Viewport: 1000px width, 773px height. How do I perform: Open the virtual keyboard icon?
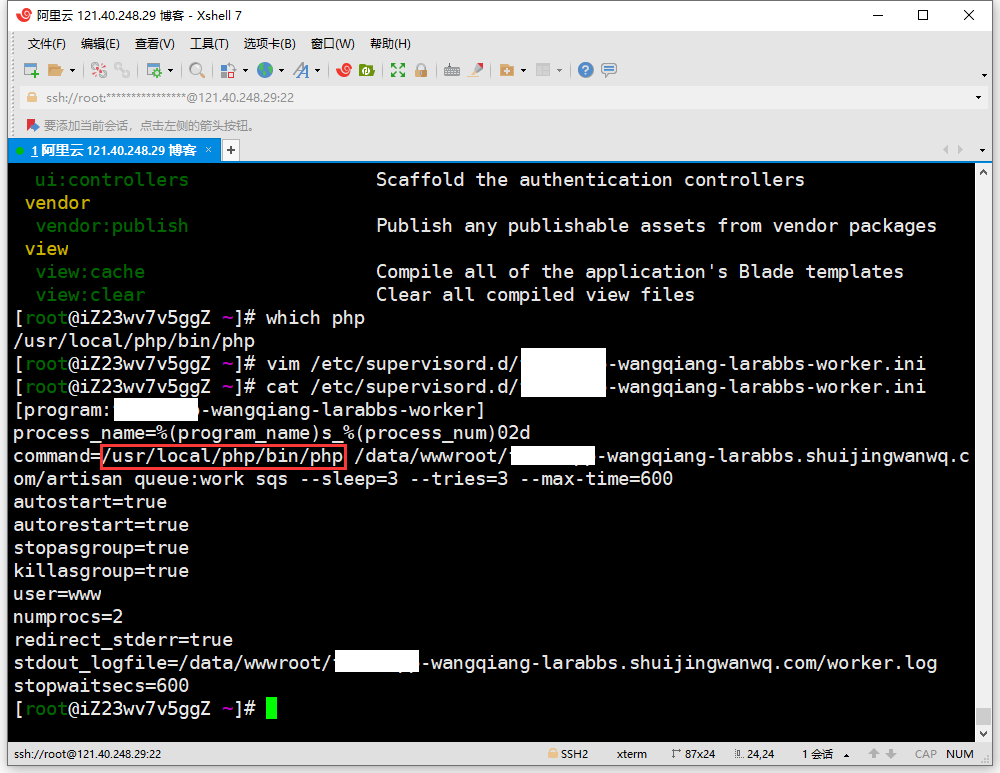click(x=452, y=70)
